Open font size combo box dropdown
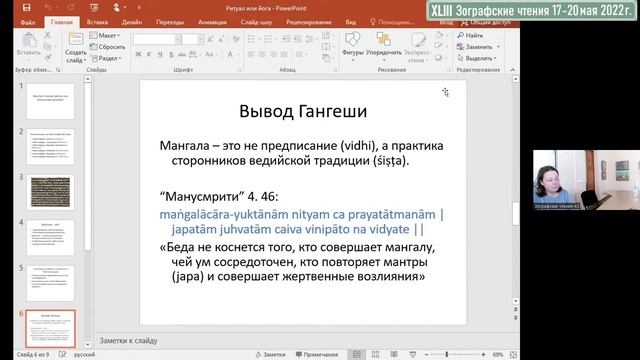 coord(200,39)
